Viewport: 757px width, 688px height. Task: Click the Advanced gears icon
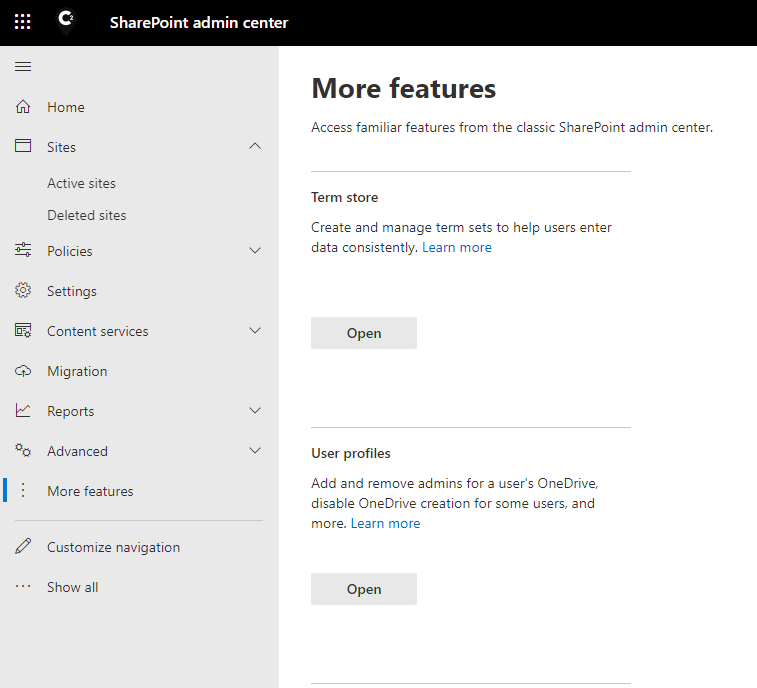23,450
